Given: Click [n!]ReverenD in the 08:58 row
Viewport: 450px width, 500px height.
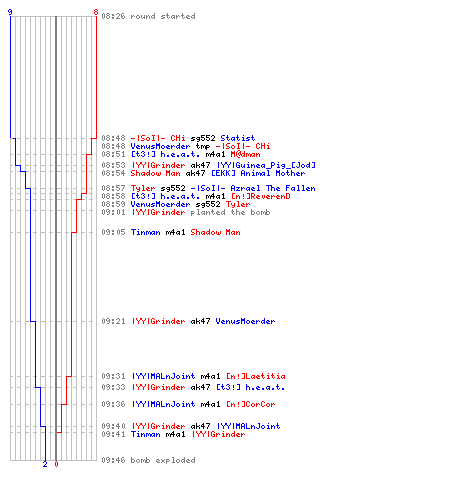Looking at the screenshot, I should pos(260,196).
